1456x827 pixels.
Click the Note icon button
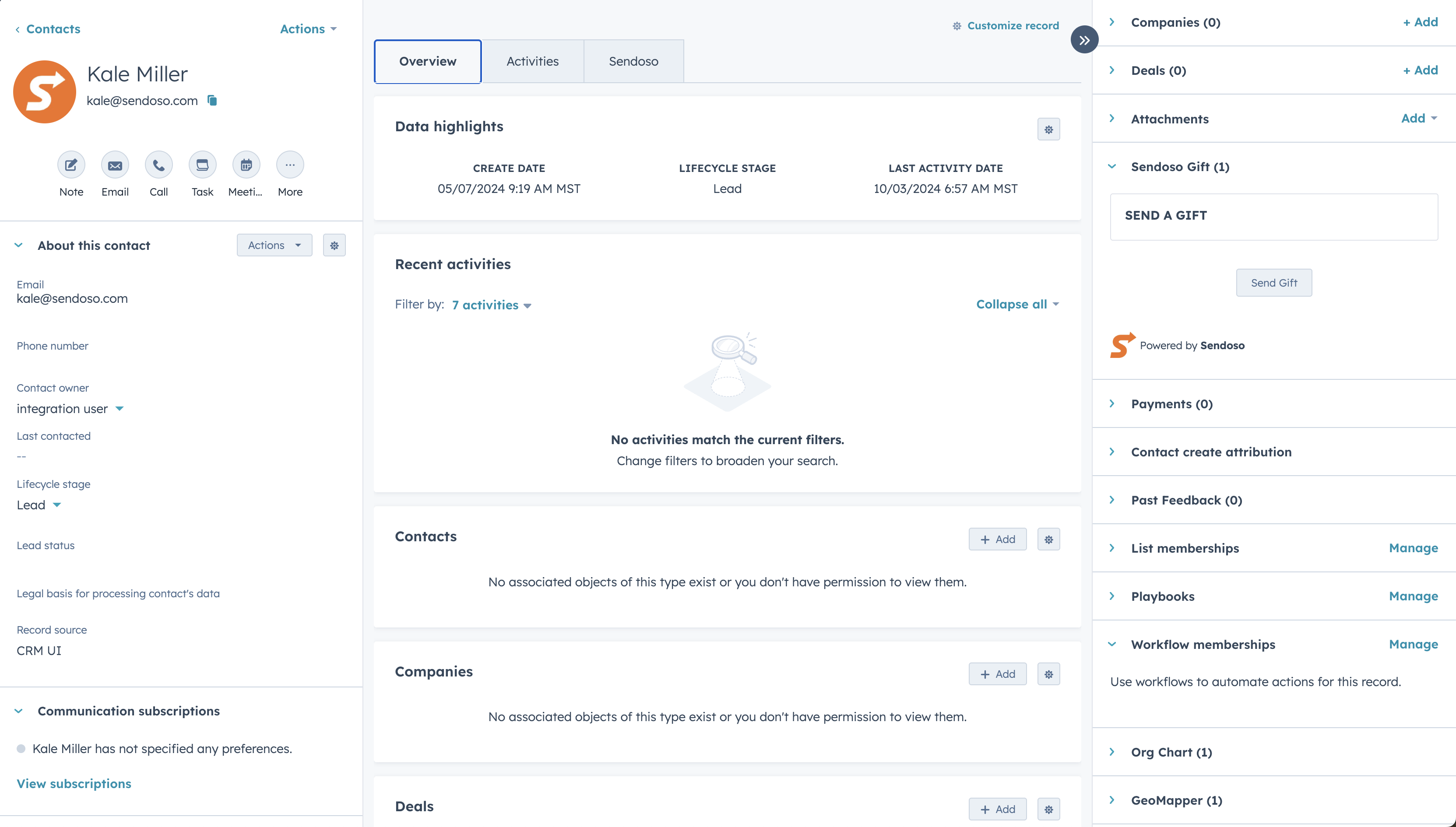[x=71, y=165]
